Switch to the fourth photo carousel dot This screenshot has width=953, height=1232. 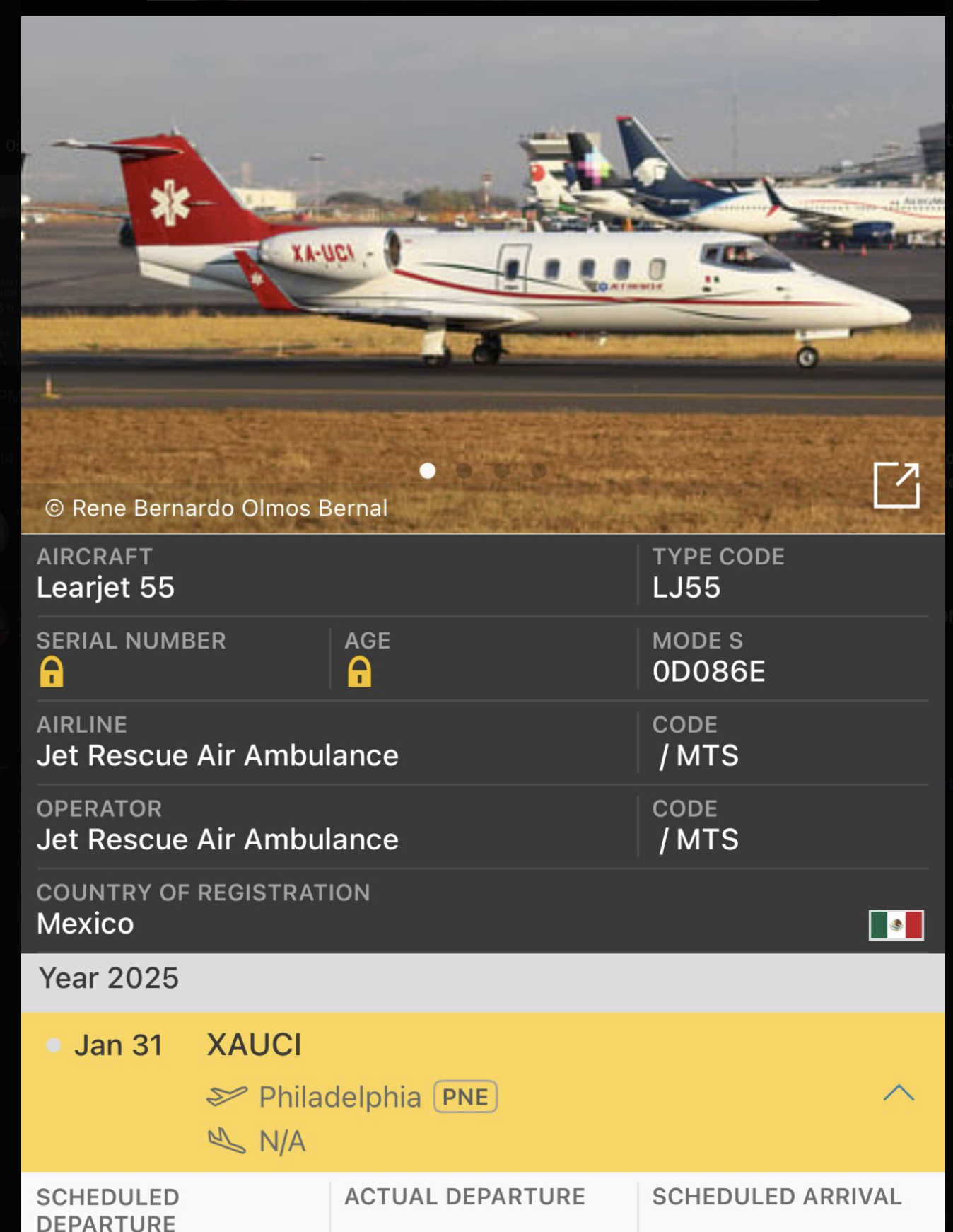(539, 470)
